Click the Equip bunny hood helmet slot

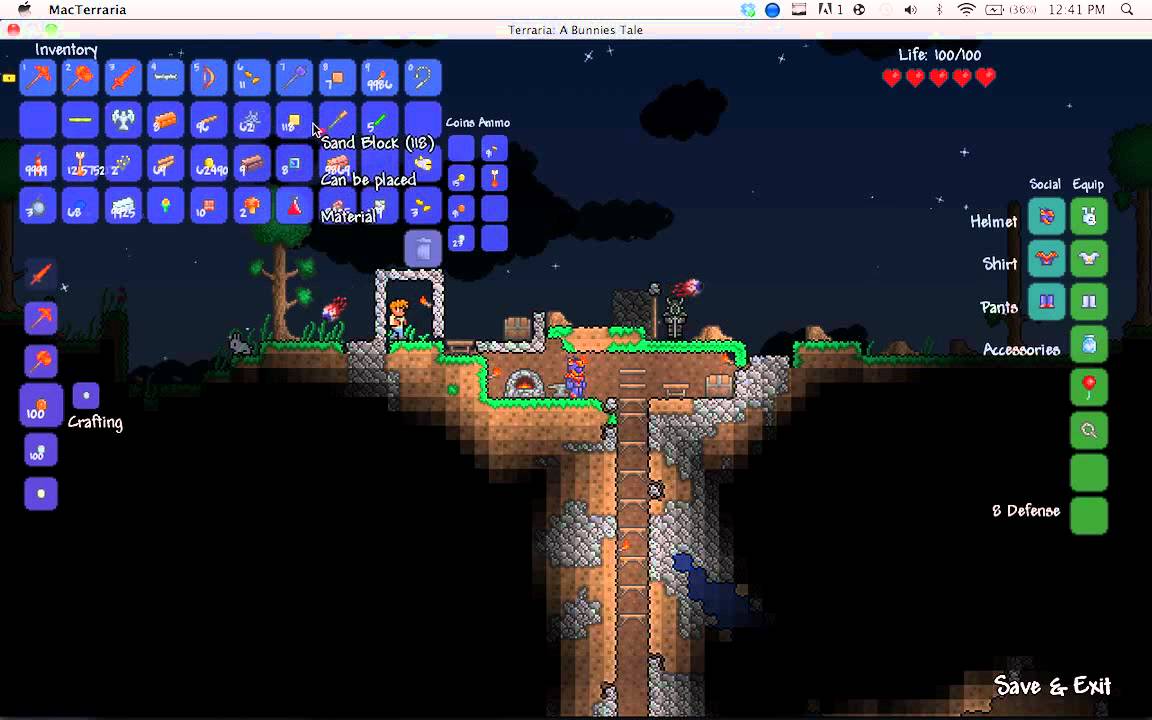coord(1089,217)
